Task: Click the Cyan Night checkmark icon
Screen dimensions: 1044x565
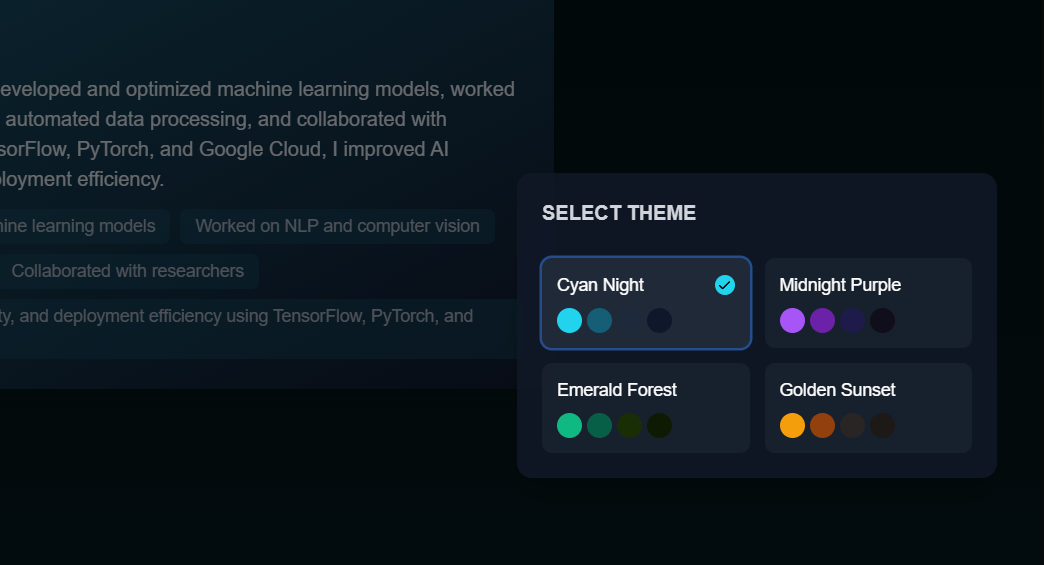Action: click(725, 285)
